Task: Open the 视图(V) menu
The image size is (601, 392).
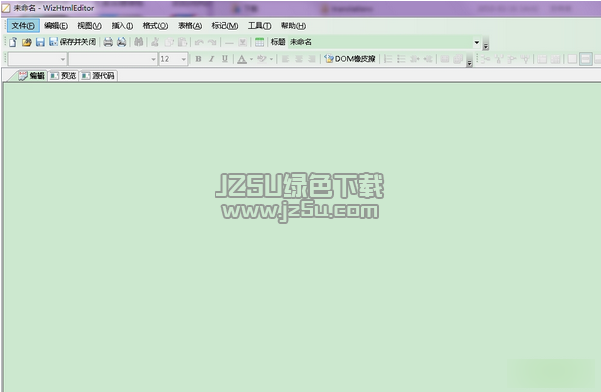Action: coord(89,26)
